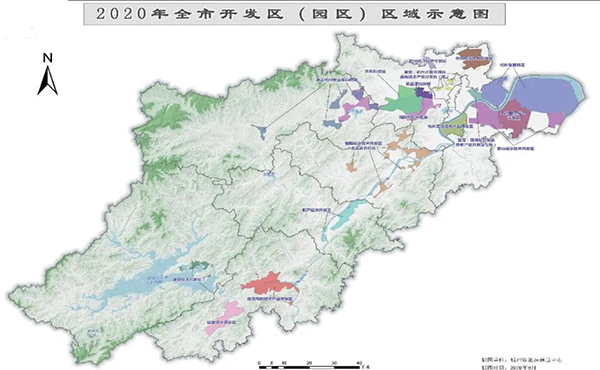Select the crimson zone south of the river bend
The width and height of the screenshot is (600, 370).
514,117
